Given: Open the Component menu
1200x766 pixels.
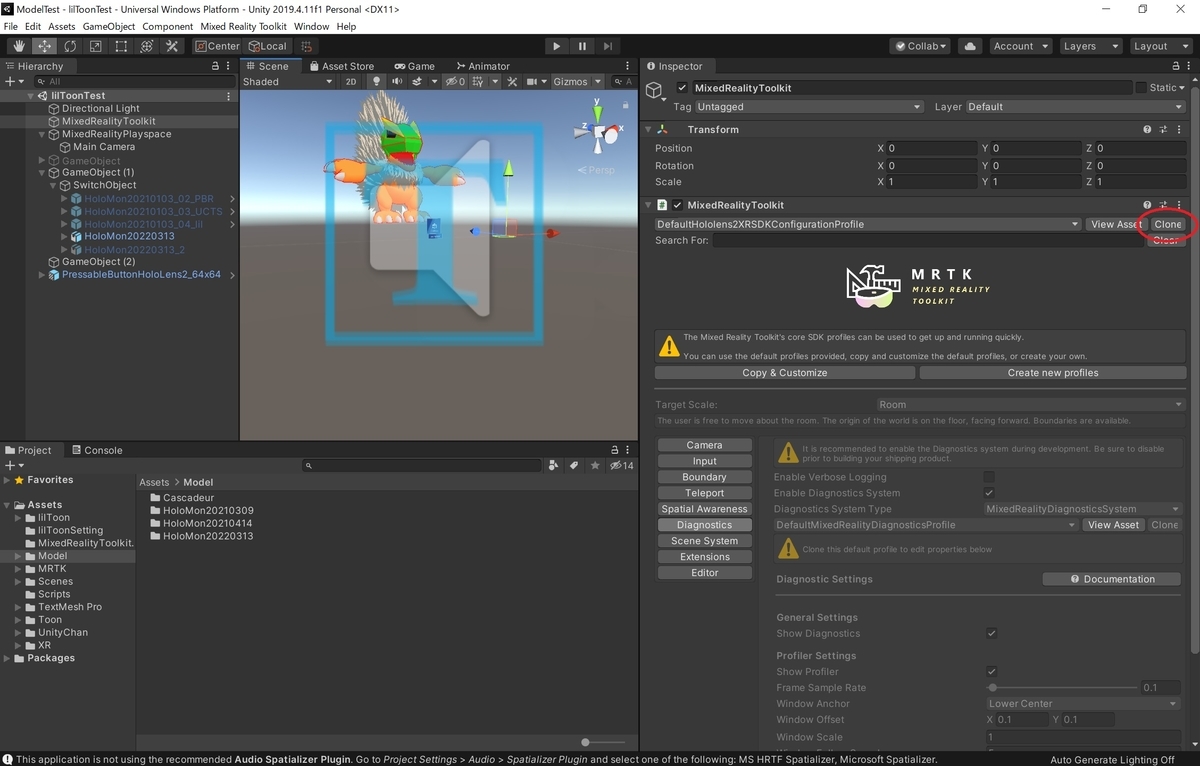Looking at the screenshot, I should pos(167,26).
